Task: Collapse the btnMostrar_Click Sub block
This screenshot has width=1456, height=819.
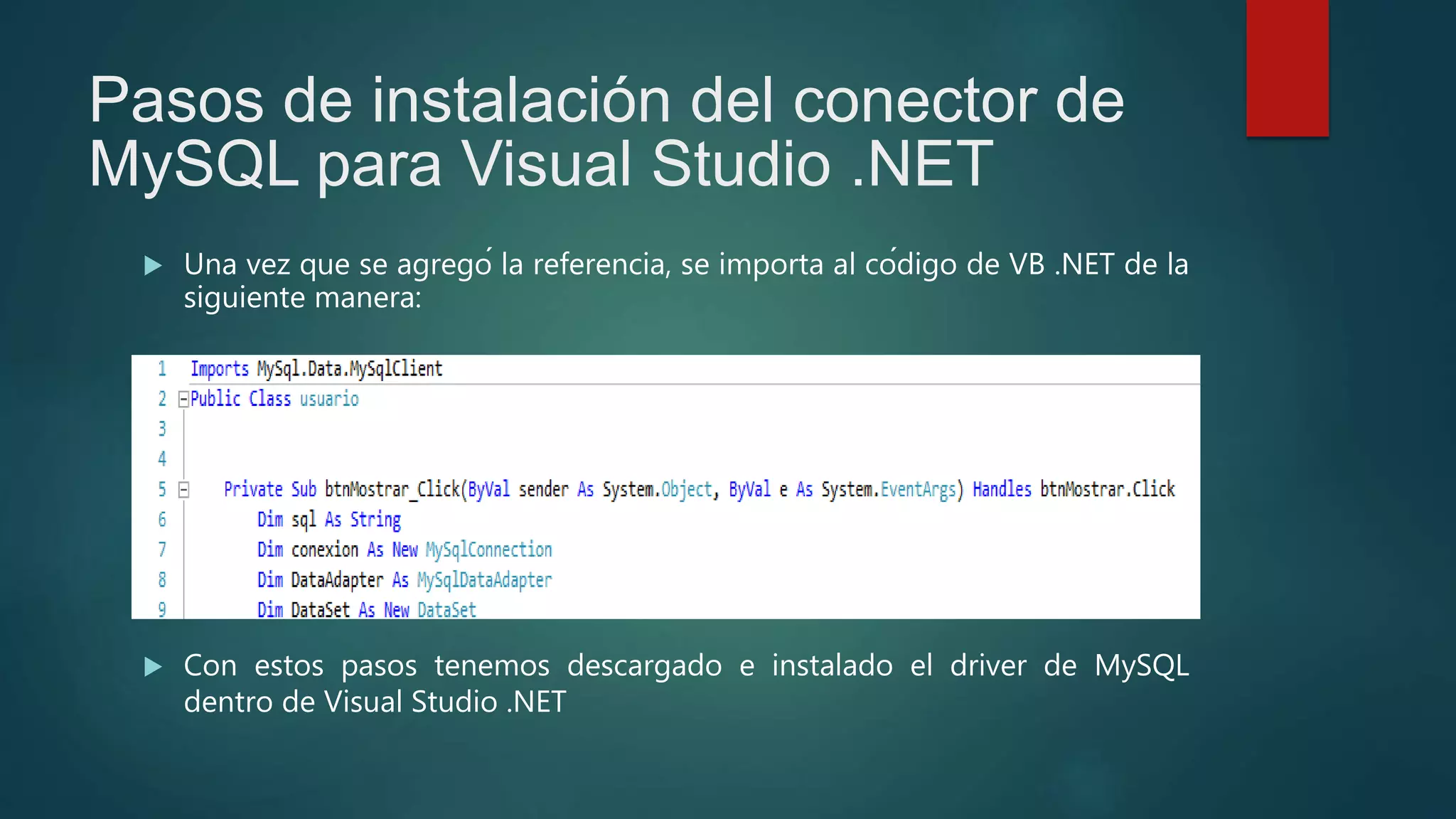Action: 183,490
